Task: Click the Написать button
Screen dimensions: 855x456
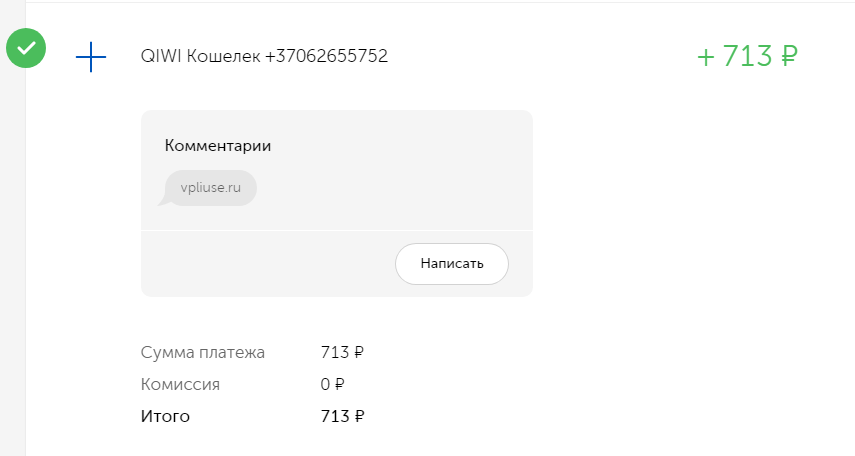Action: (451, 263)
